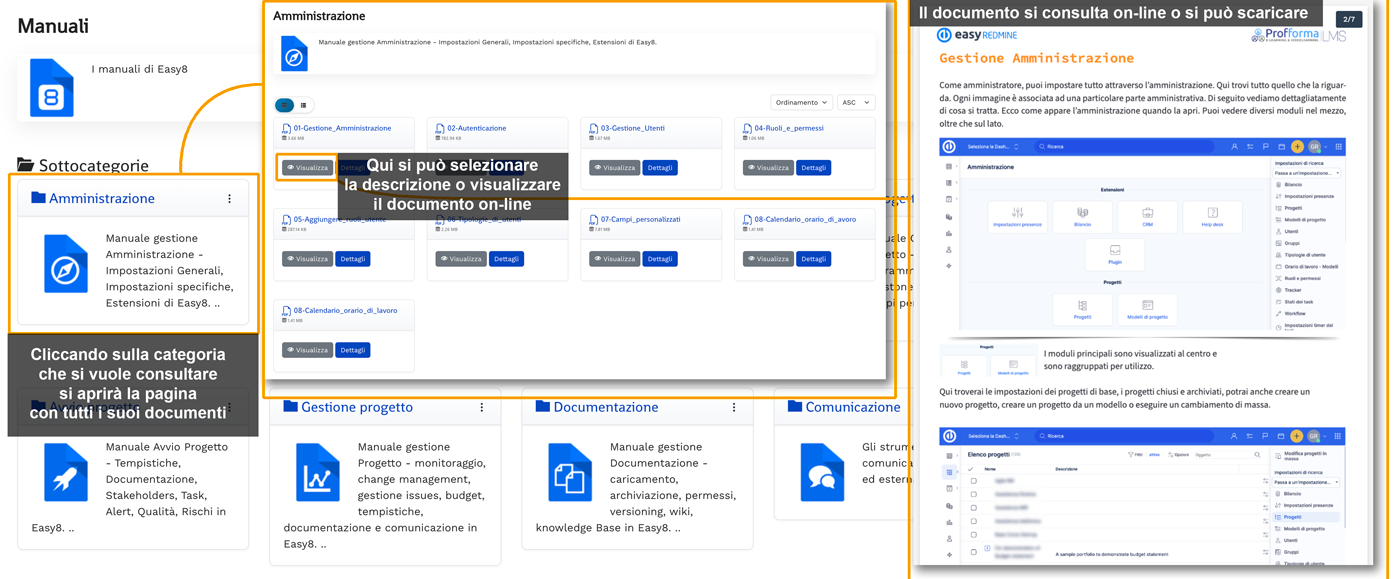The image size is (1400, 579).
Task: Click the compass icon in the Amministrazione category card
Action: 66,264
